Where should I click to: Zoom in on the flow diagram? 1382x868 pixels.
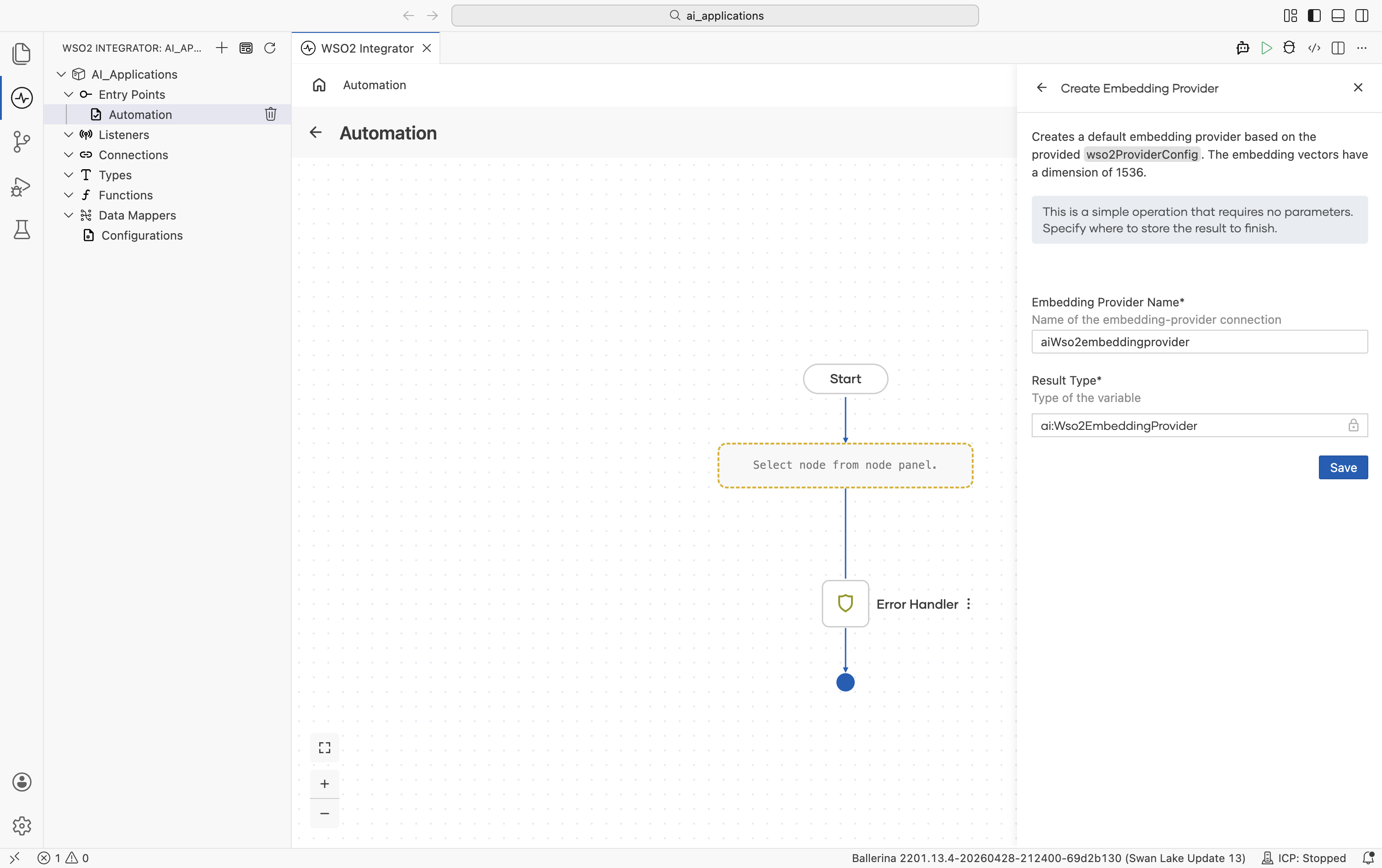click(324, 783)
